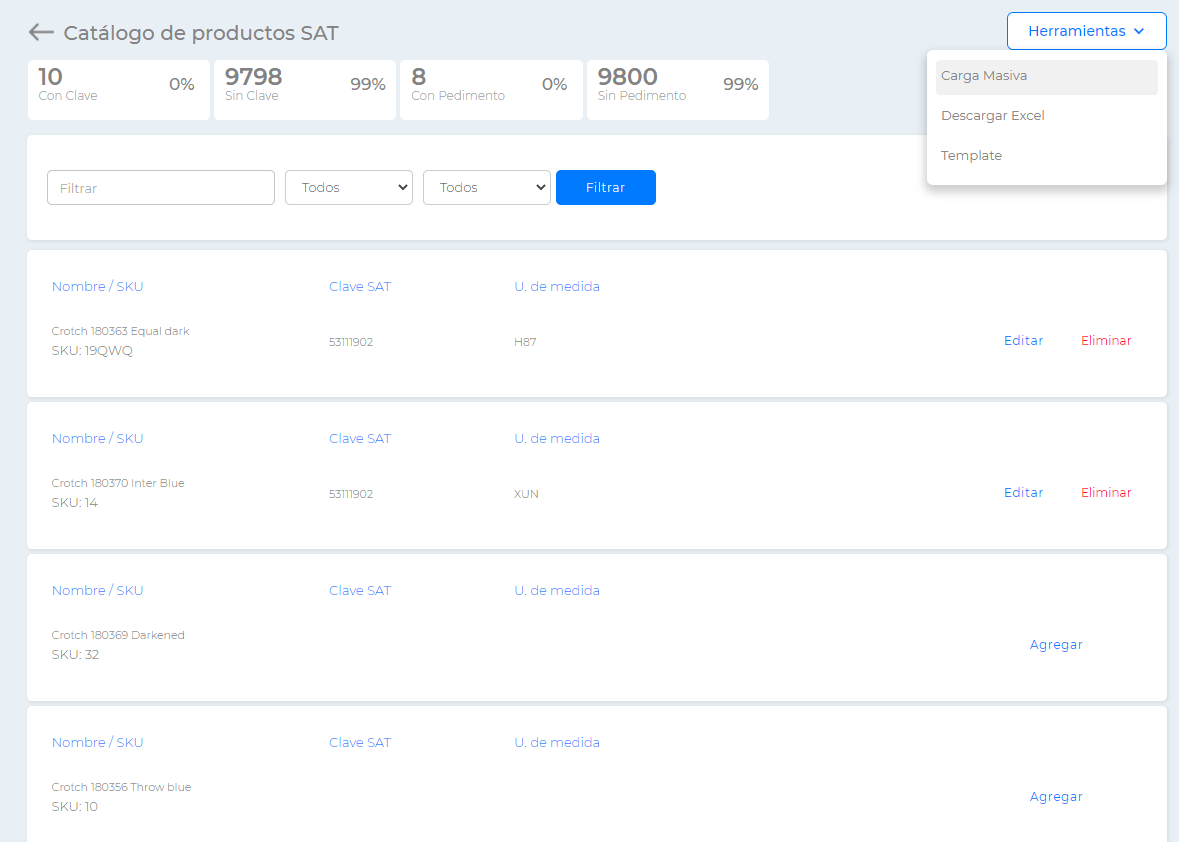Click Nombre / SKU header in Equal dark card
The height and width of the screenshot is (842, 1179).
pos(97,286)
